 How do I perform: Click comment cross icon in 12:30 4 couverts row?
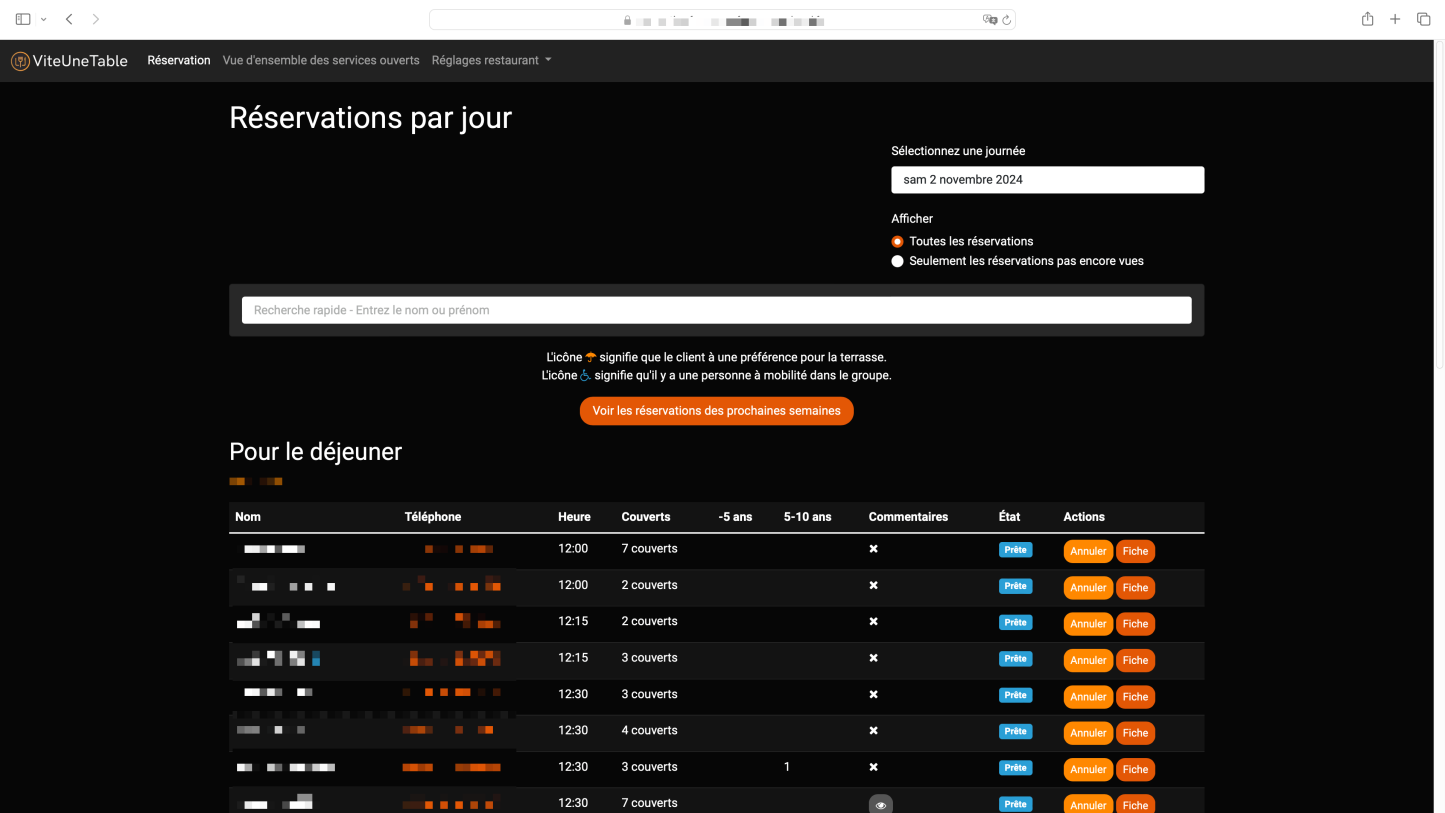[x=873, y=731]
